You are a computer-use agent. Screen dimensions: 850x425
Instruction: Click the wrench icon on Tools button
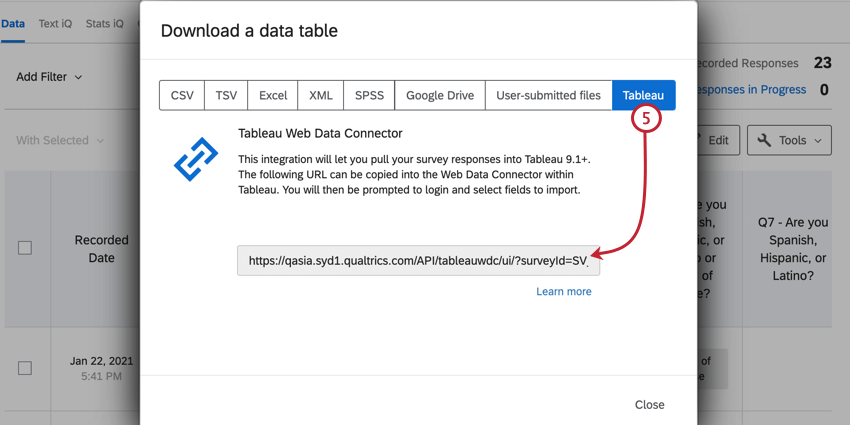point(765,140)
